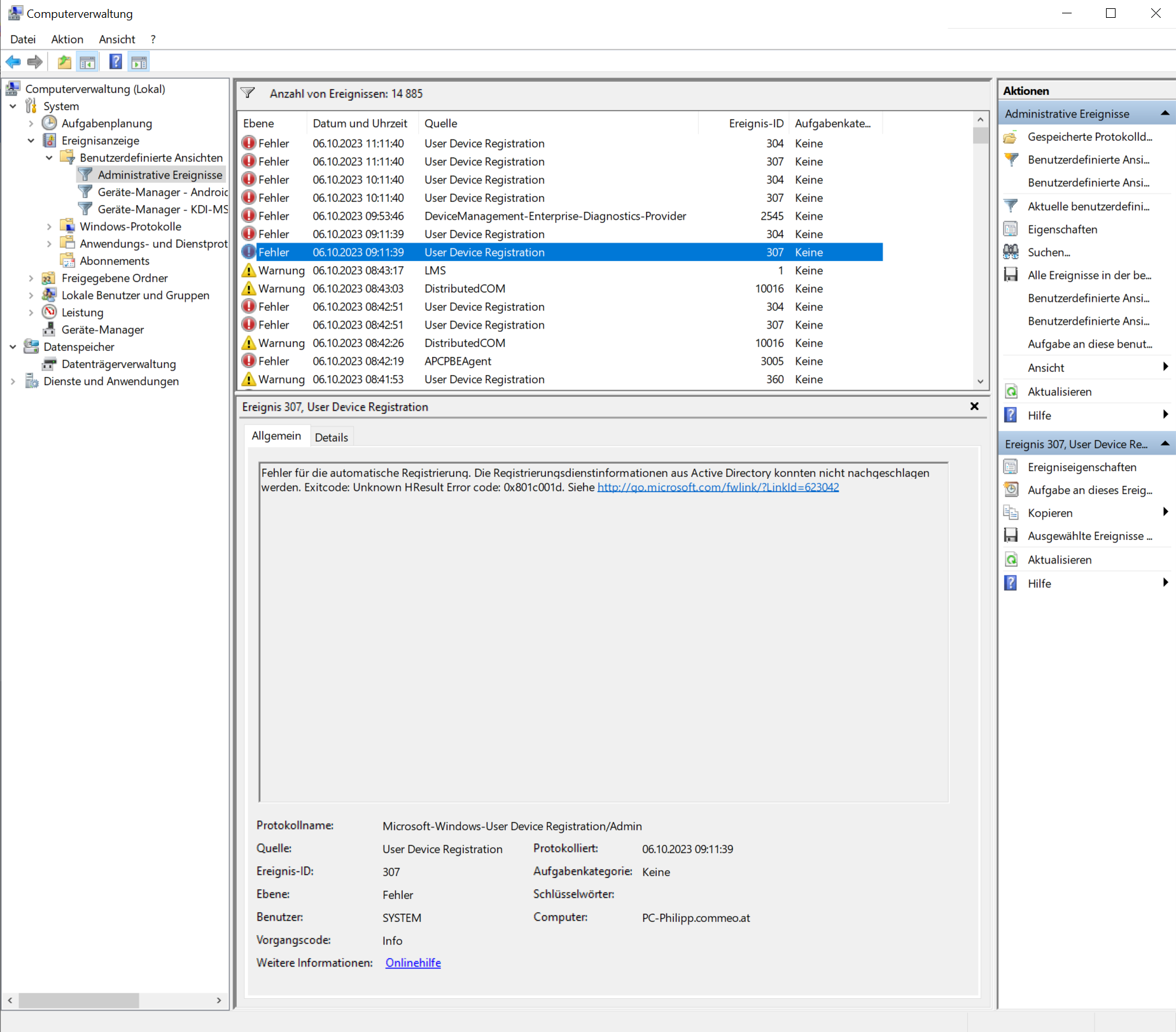Click event list scrollbar up arrow
Screen dimensions: 1176x1032
point(981,120)
